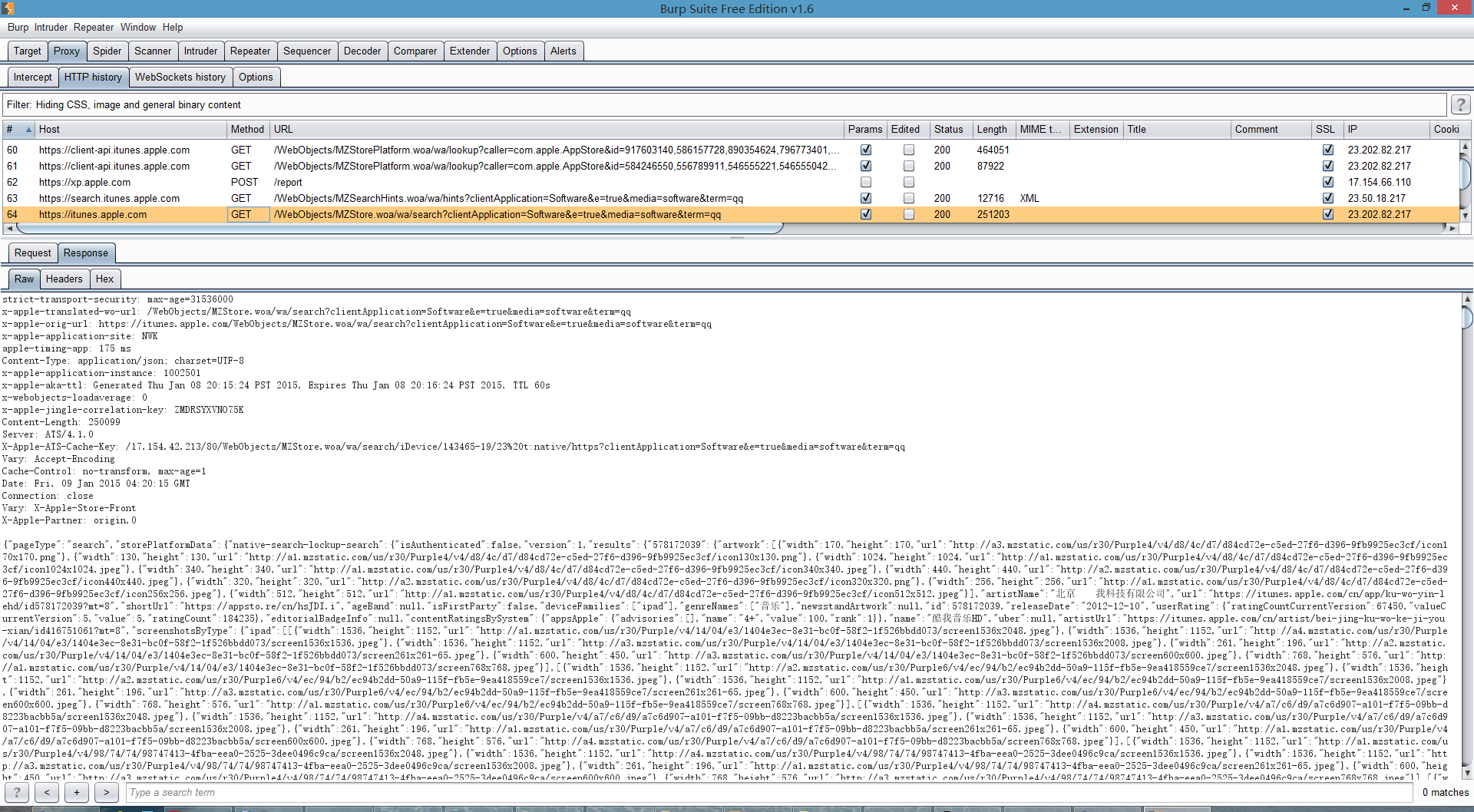The height and width of the screenshot is (812, 1474).
Task: Toggle Params checkbox for request 60
Action: pos(866,150)
